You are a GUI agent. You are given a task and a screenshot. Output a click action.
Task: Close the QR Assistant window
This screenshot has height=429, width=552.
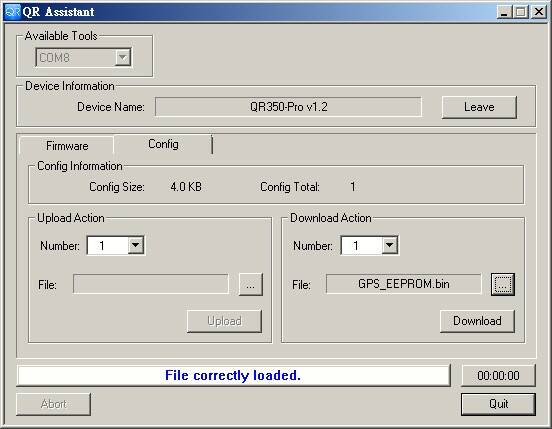tap(539, 12)
